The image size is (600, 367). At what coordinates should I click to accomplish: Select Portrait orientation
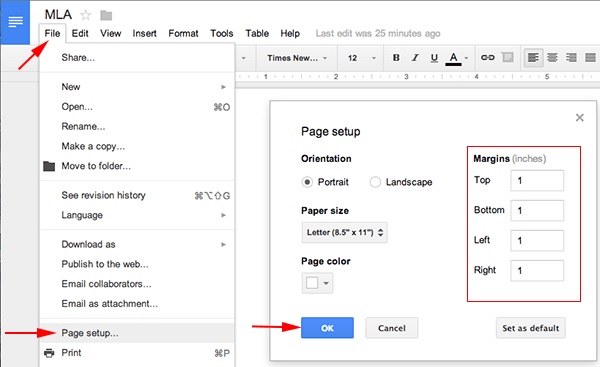click(307, 182)
